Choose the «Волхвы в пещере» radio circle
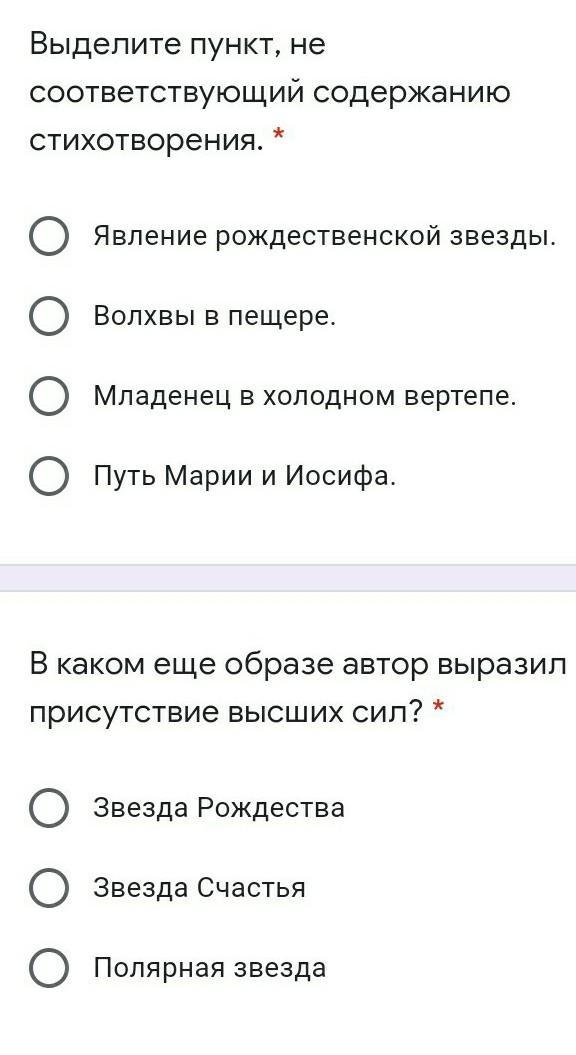This screenshot has height=1055, width=576. tap(48, 316)
